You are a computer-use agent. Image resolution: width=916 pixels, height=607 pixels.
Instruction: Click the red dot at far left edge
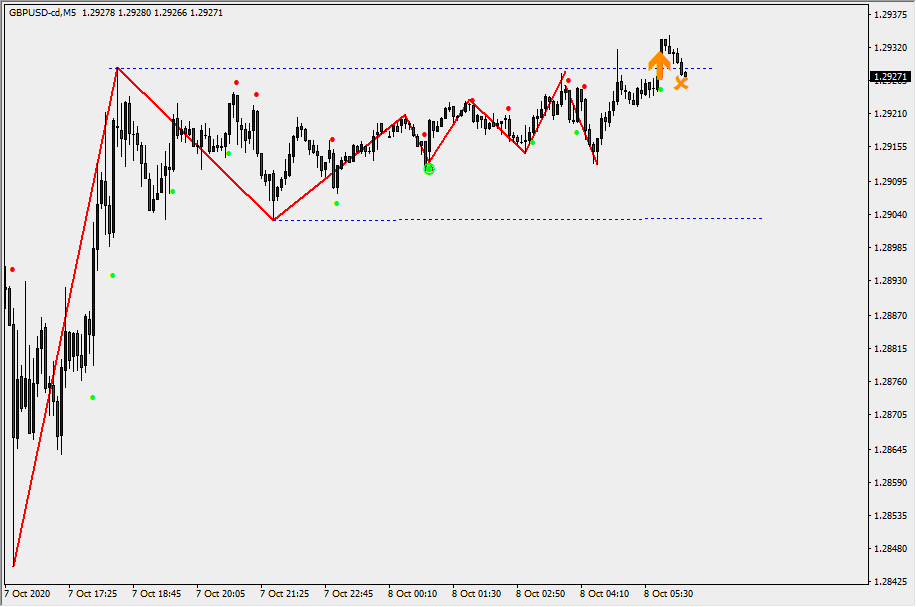[12, 269]
